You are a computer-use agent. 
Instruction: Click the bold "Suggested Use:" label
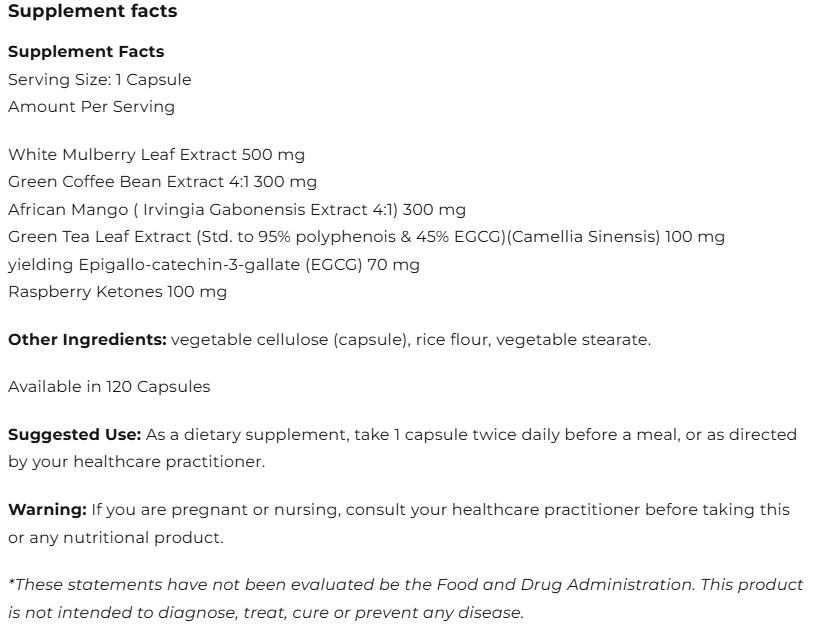coord(74,435)
